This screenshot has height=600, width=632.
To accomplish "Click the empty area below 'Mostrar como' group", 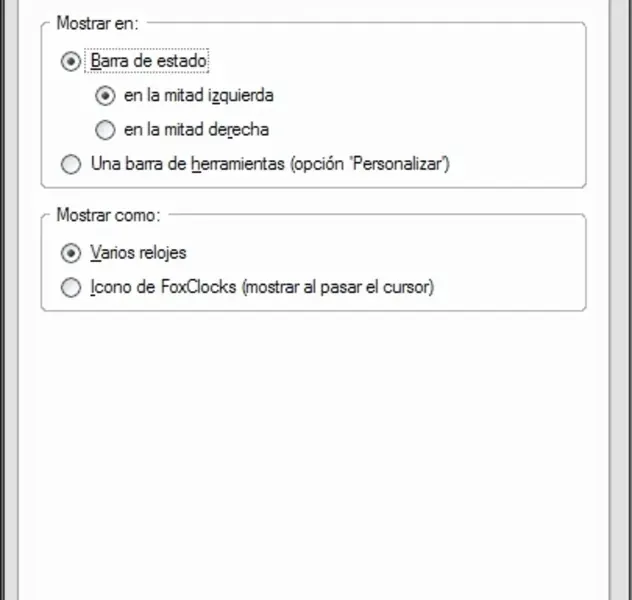I will click(312, 450).
